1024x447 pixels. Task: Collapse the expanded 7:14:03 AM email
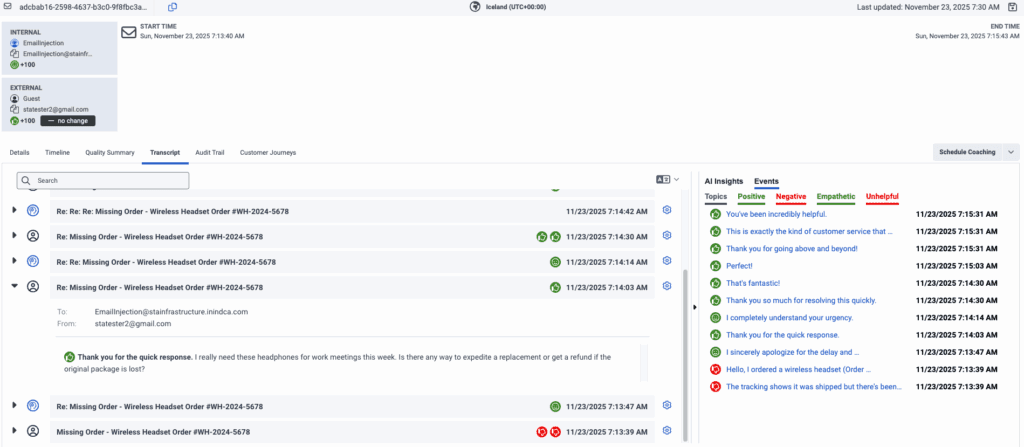pos(14,287)
